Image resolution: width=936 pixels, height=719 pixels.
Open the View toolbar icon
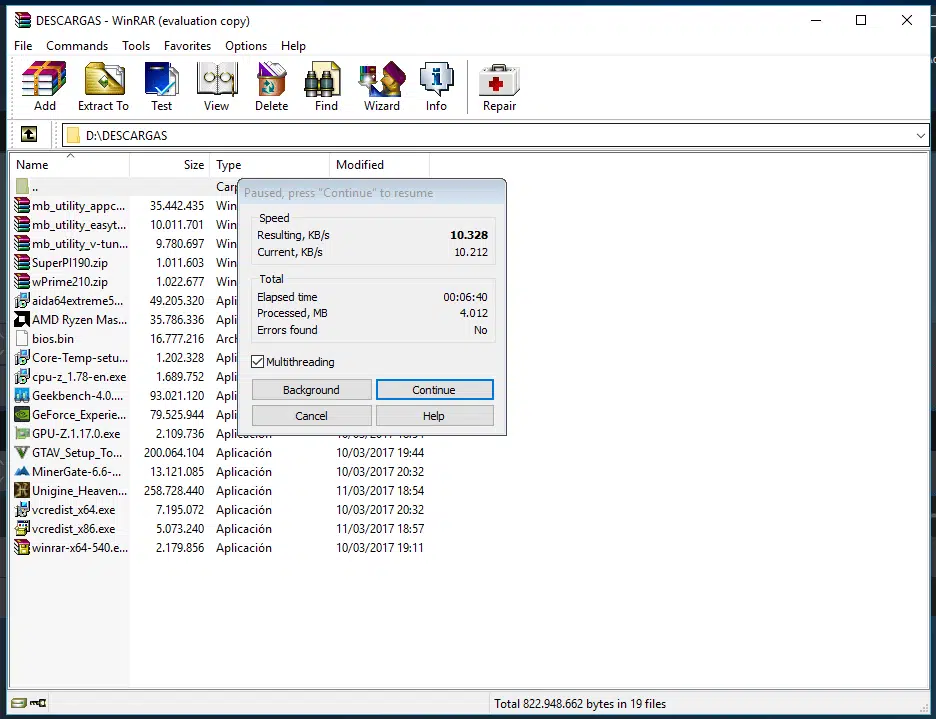click(x=217, y=79)
